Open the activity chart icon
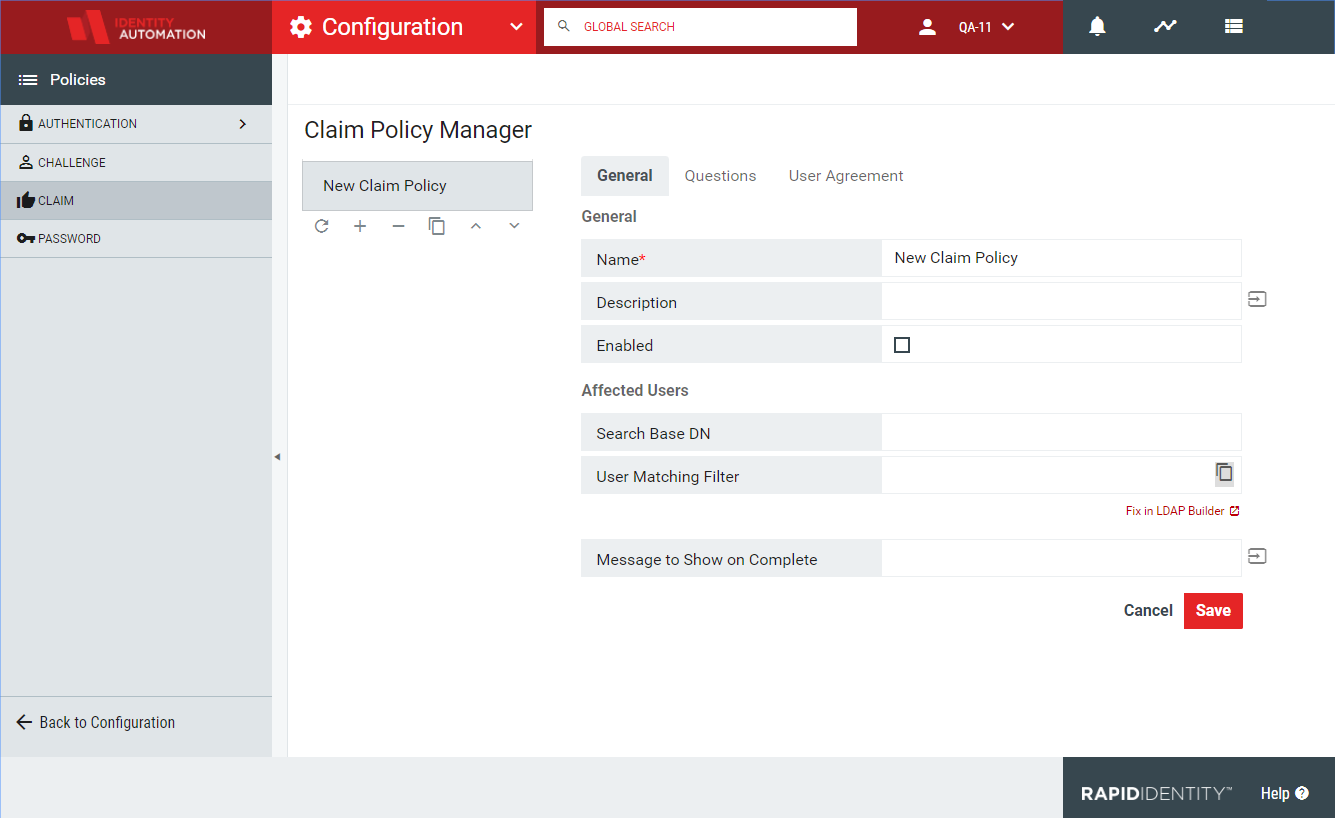This screenshot has height=818, width=1335. pos(1165,27)
